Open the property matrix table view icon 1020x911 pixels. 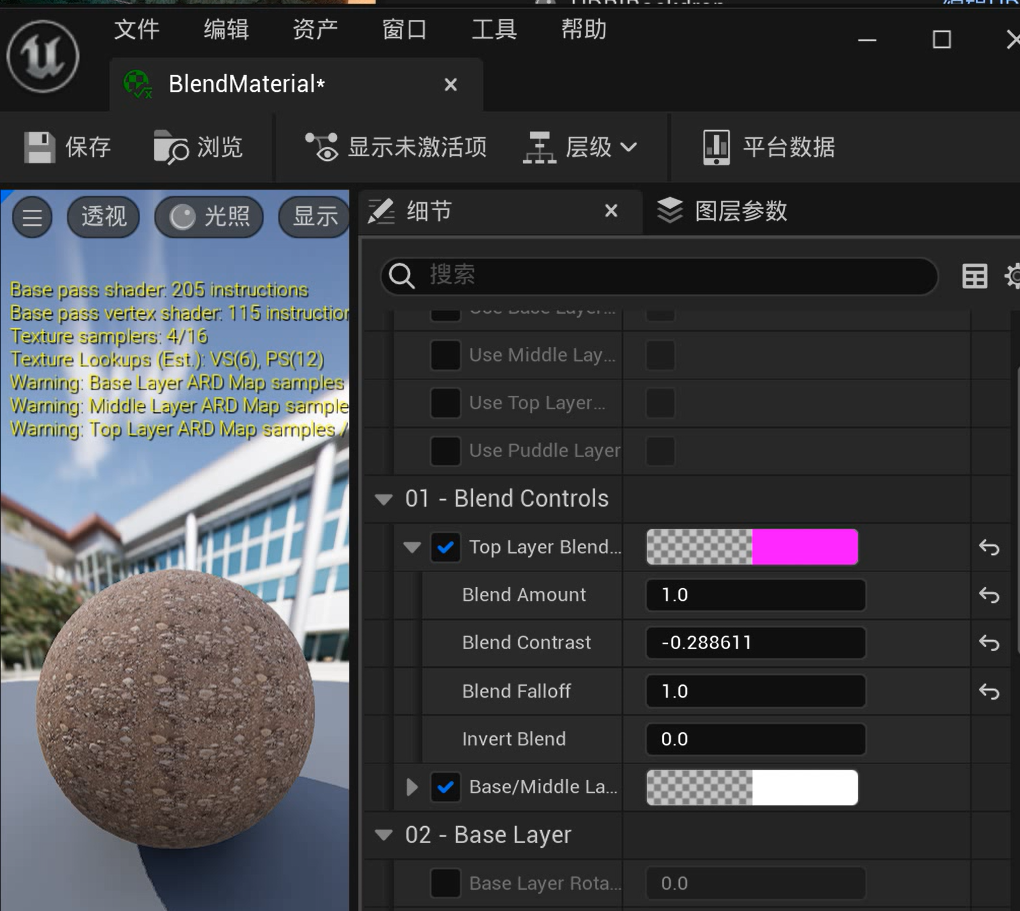click(974, 276)
